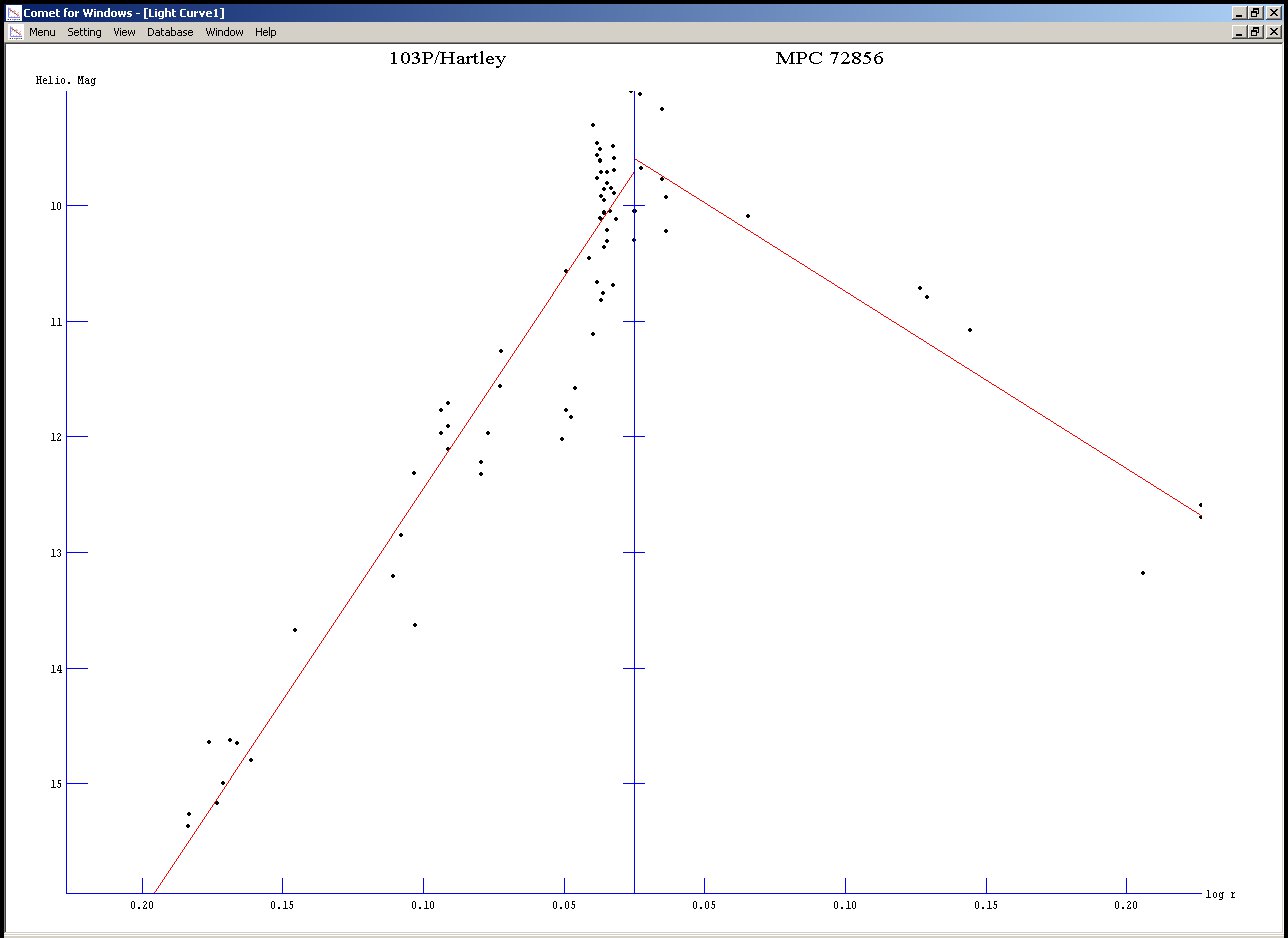Click the 0.20 label left of the center axis

[x=142, y=904]
